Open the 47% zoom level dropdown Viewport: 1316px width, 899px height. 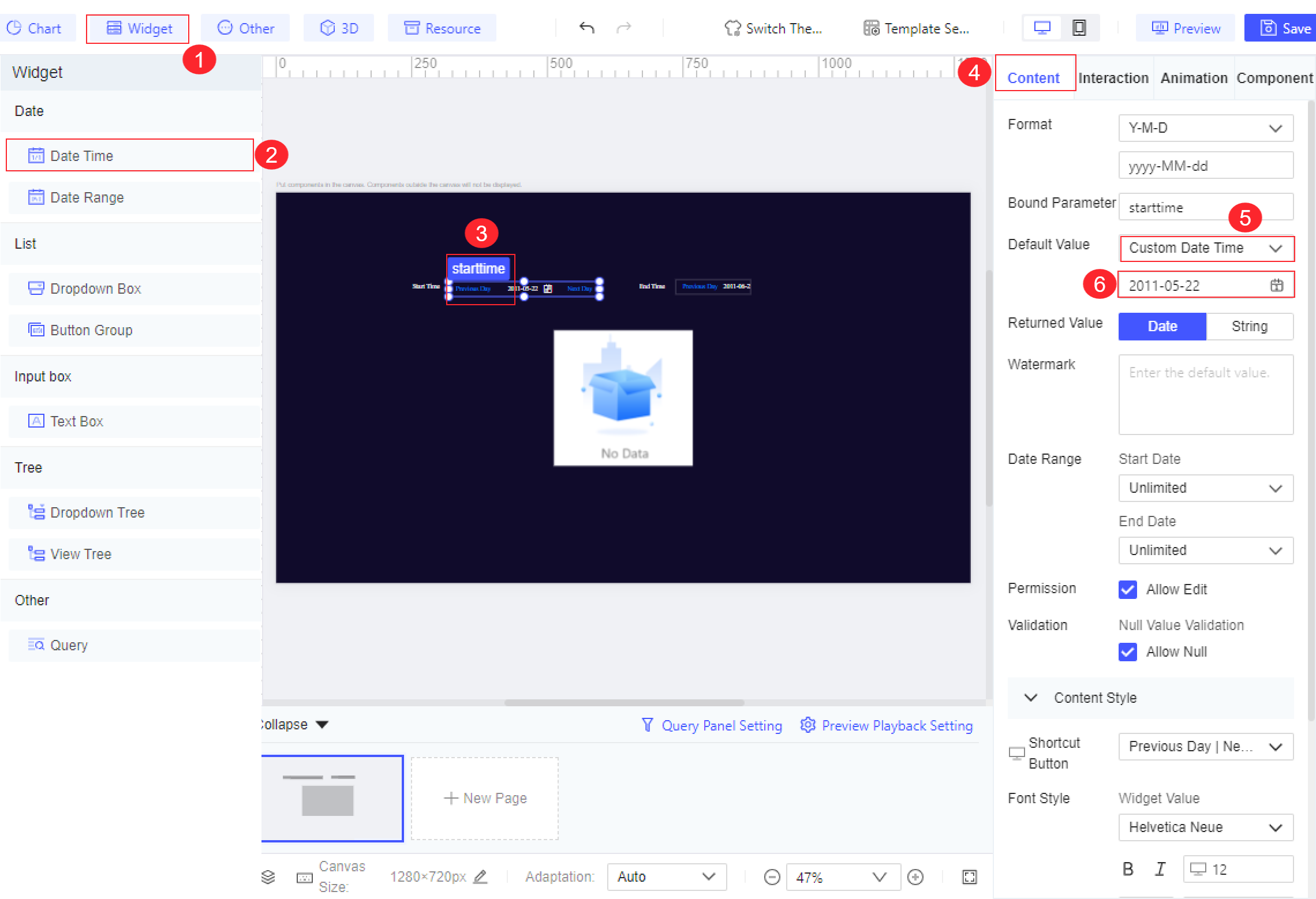pyautogui.click(x=843, y=877)
